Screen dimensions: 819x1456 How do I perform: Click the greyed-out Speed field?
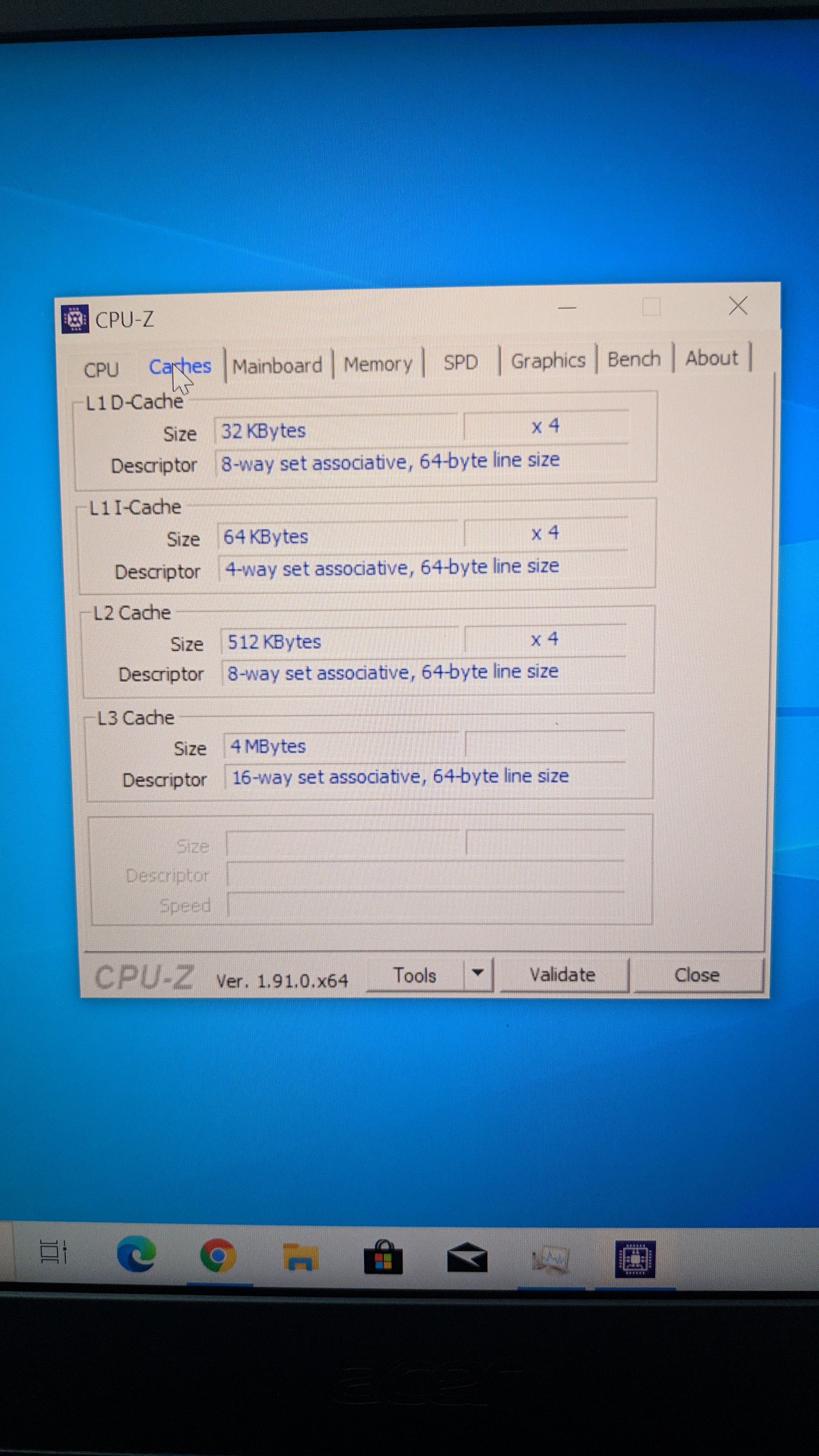pyautogui.click(x=426, y=905)
